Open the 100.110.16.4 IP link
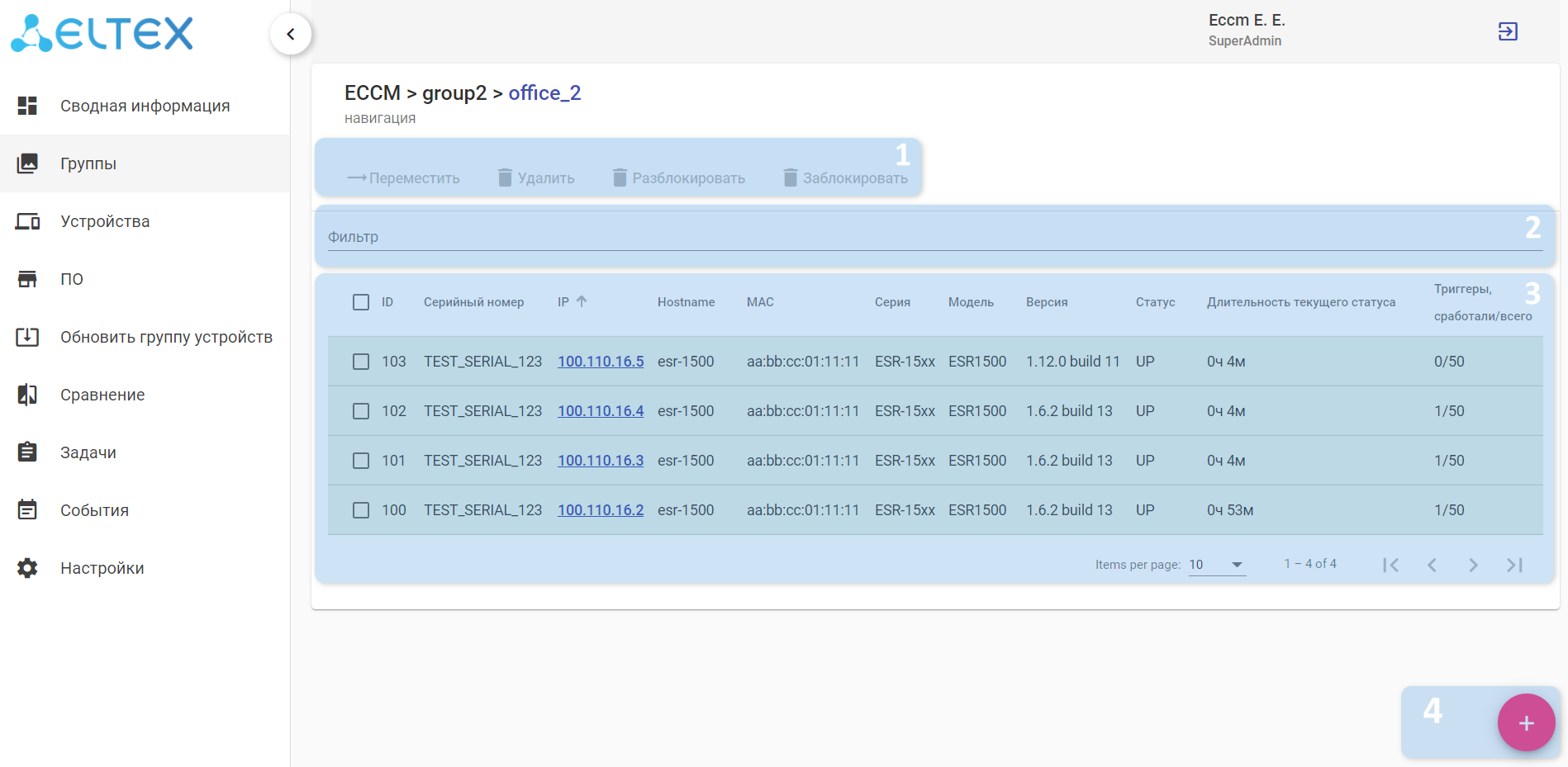The height and width of the screenshot is (767, 1568). (601, 411)
